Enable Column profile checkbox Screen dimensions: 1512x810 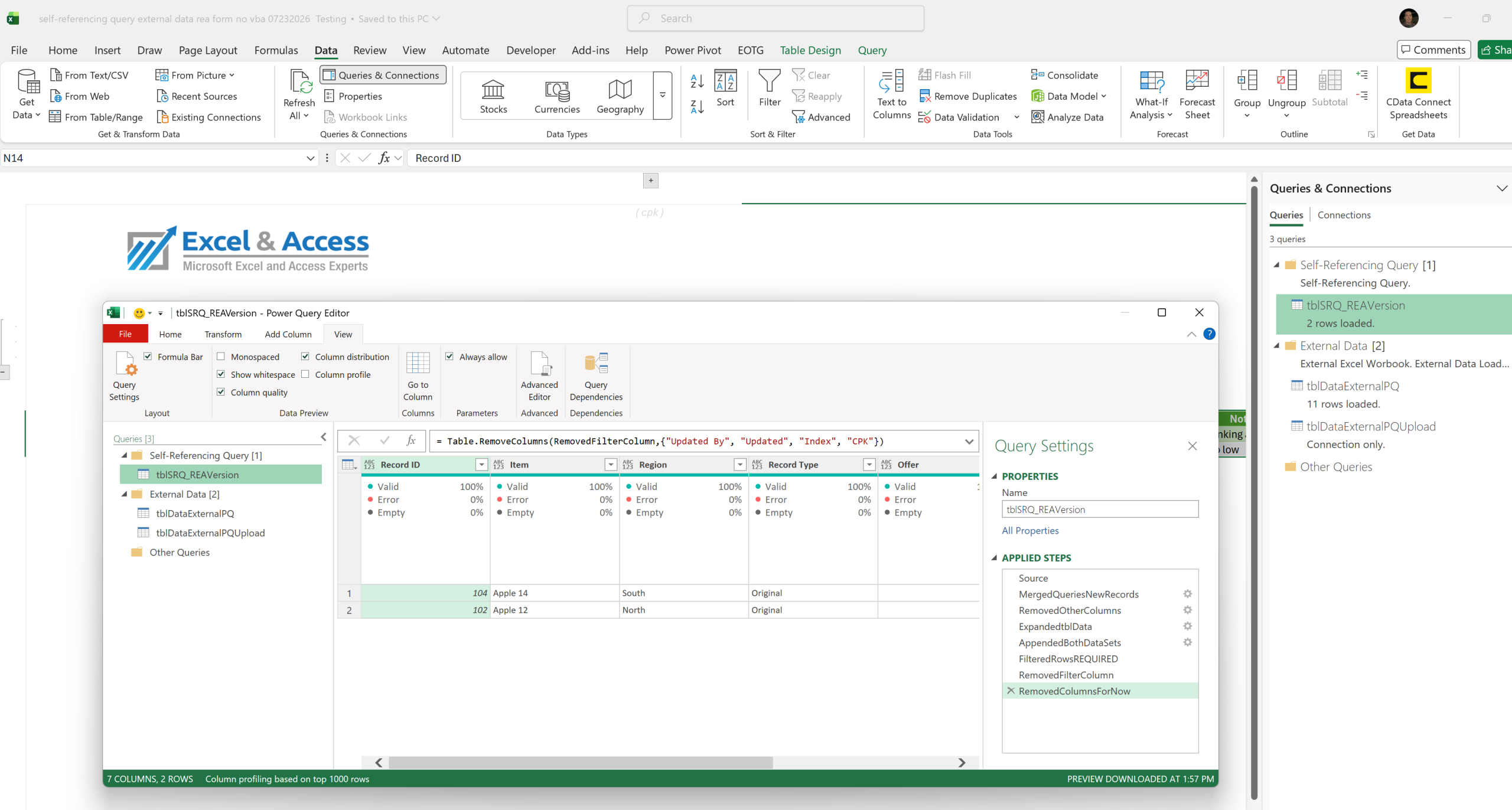coord(305,374)
